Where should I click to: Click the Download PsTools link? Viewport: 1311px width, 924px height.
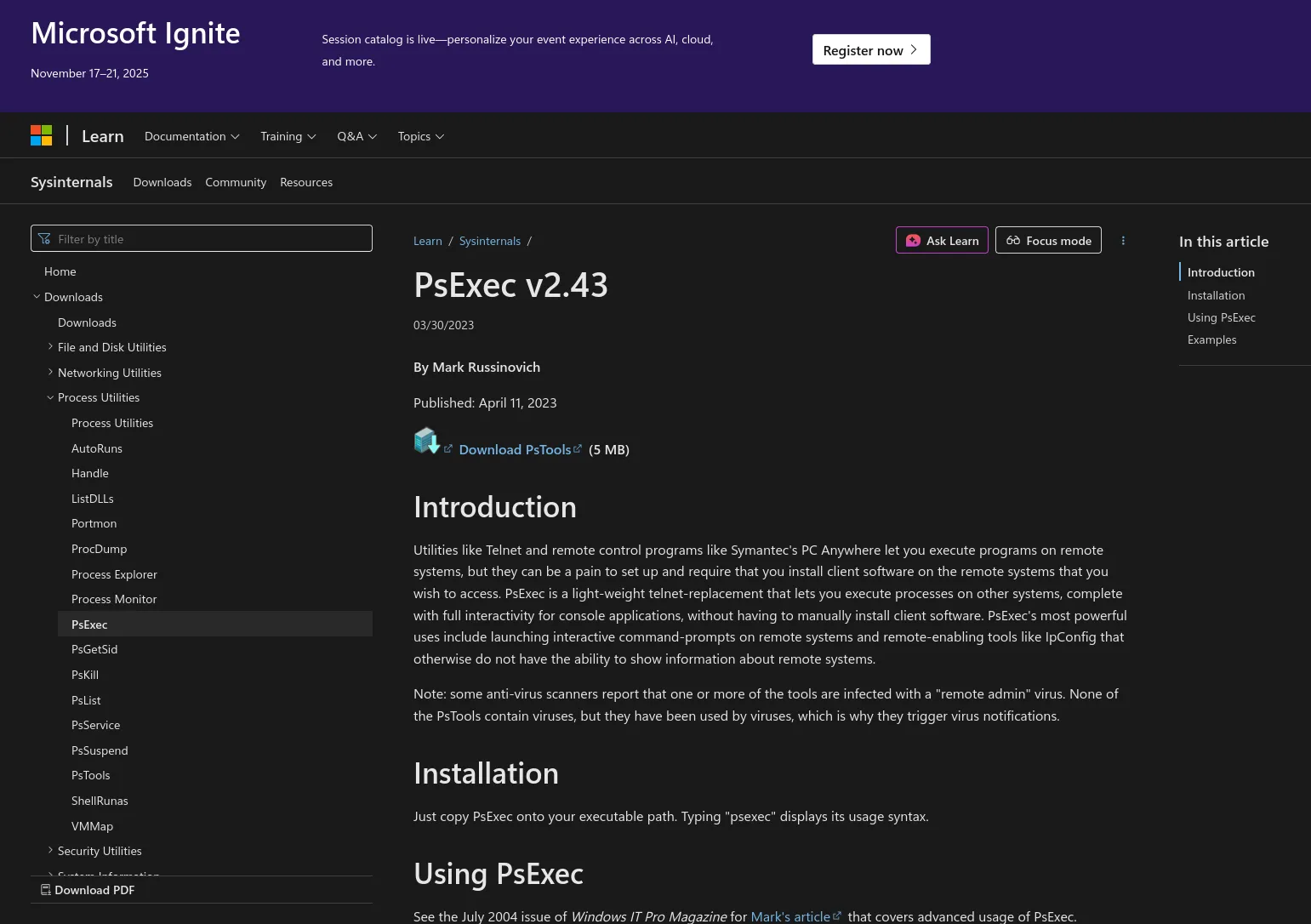[515, 450]
